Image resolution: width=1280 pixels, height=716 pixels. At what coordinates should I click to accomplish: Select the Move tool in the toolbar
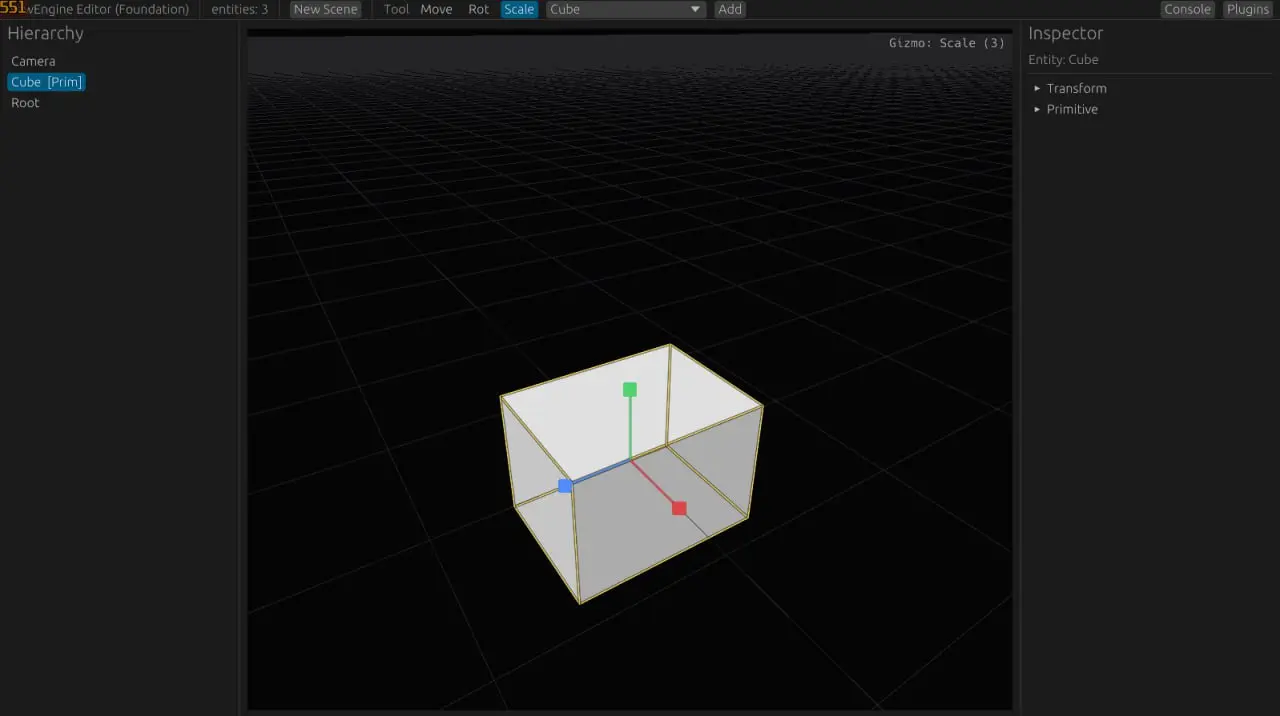[x=436, y=9]
